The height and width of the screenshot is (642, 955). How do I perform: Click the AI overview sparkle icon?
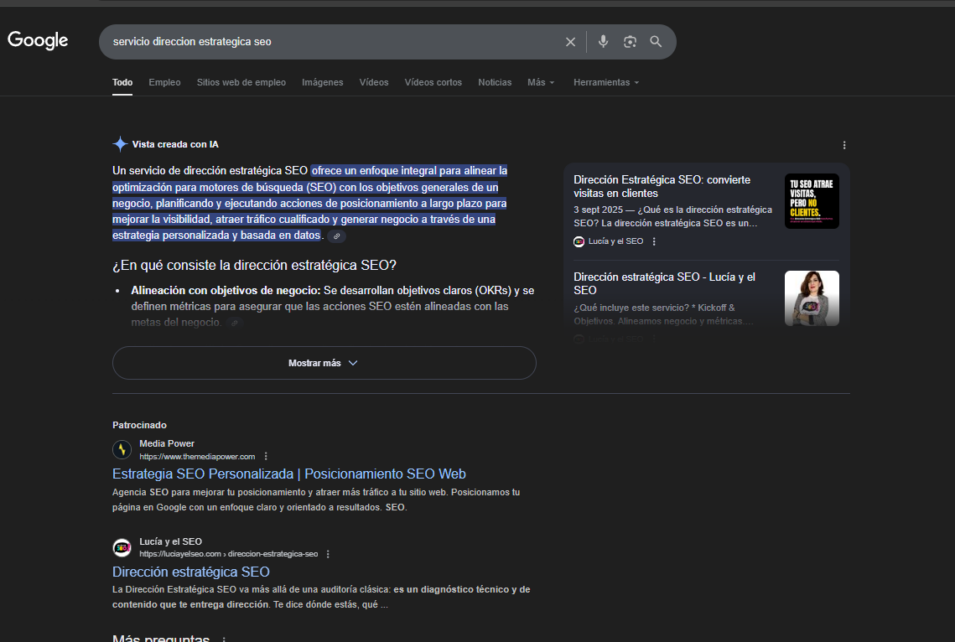120,144
